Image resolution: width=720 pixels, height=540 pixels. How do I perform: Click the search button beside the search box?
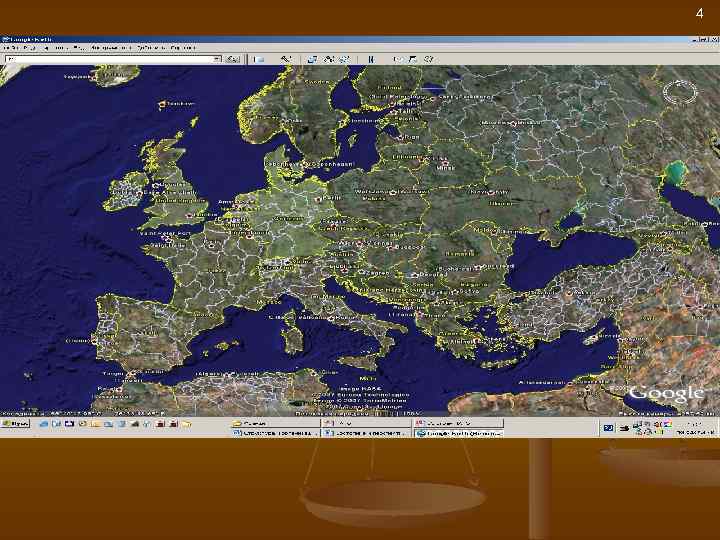[x=233, y=59]
